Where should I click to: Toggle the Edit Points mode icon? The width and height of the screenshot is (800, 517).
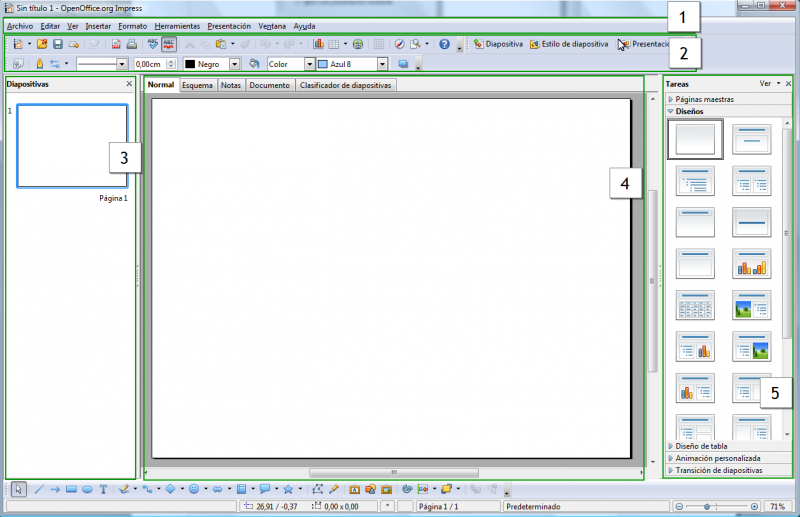click(x=317, y=489)
